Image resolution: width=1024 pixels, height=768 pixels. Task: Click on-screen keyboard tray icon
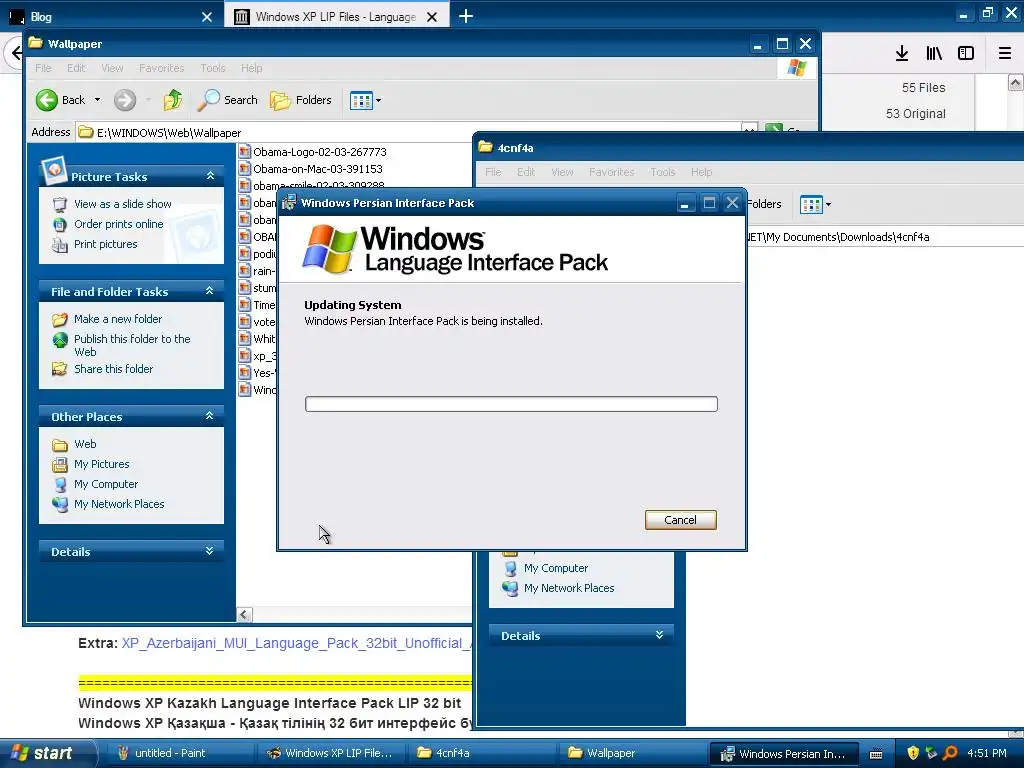pos(876,754)
